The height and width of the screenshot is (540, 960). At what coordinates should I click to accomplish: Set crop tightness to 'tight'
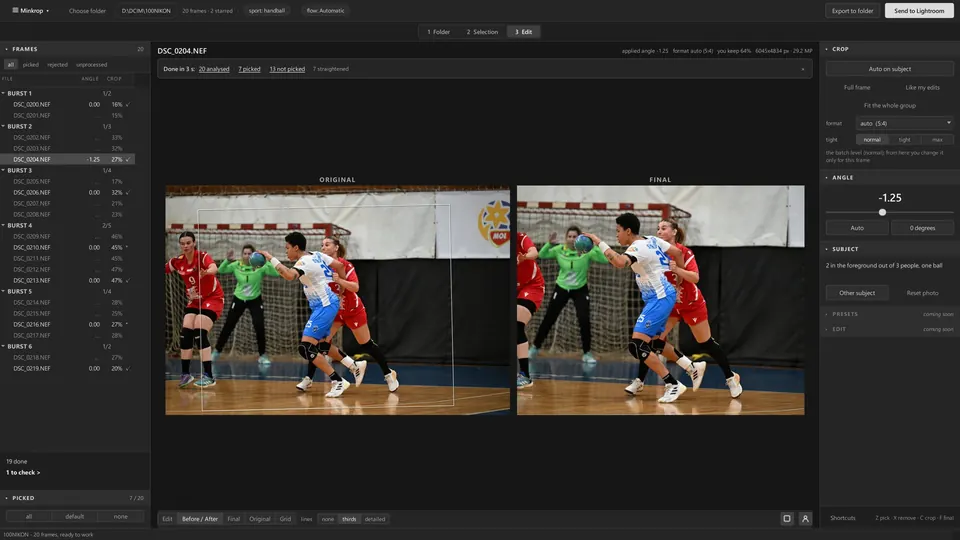pos(904,140)
